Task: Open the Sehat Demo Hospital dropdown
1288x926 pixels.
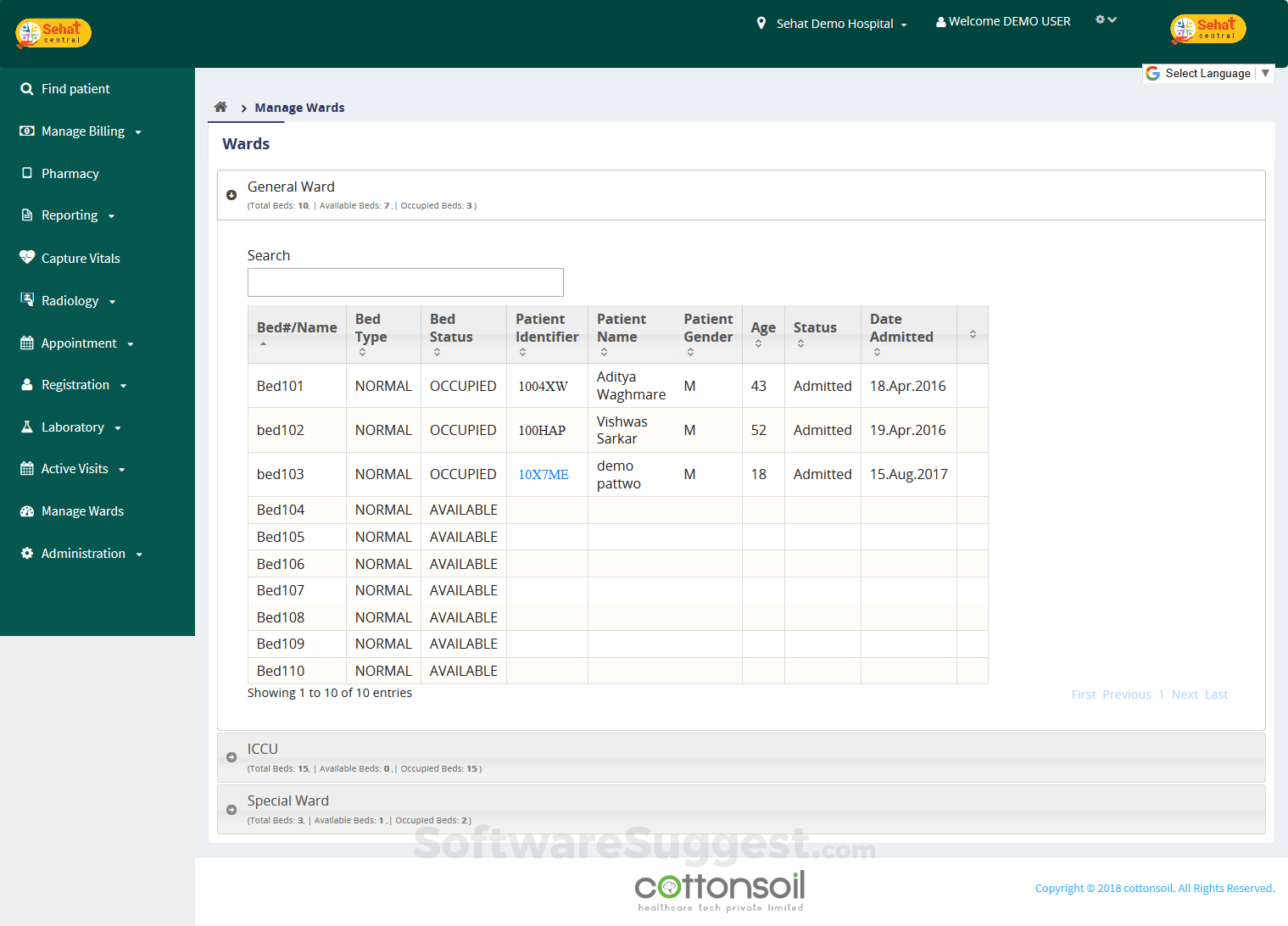Action: (x=834, y=24)
